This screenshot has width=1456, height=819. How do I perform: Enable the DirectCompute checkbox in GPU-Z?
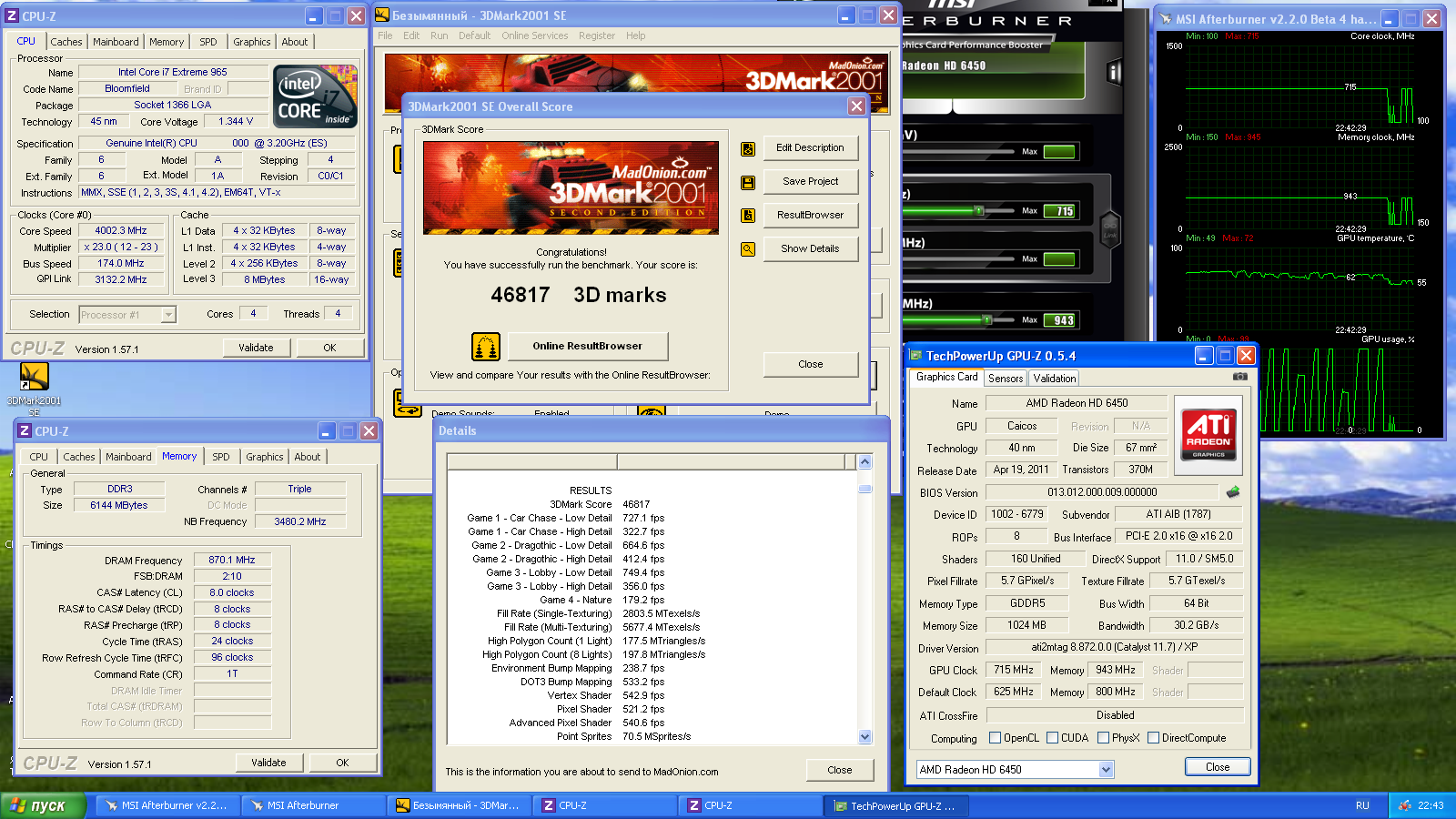[x=1154, y=738]
